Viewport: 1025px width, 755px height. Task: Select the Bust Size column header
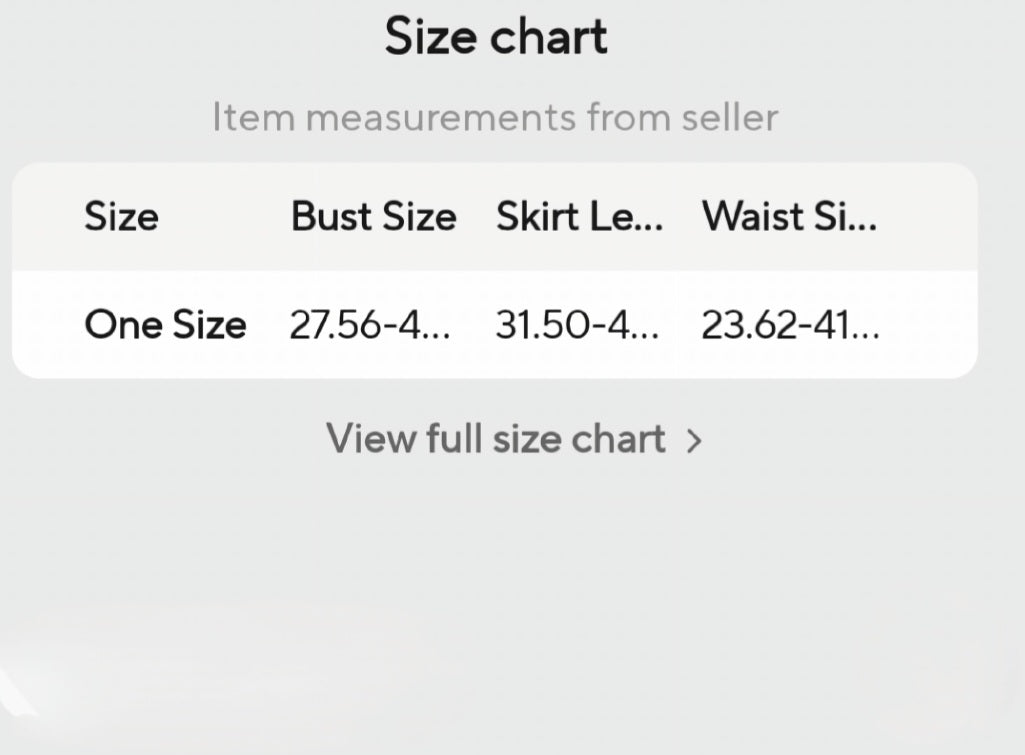[373, 217]
